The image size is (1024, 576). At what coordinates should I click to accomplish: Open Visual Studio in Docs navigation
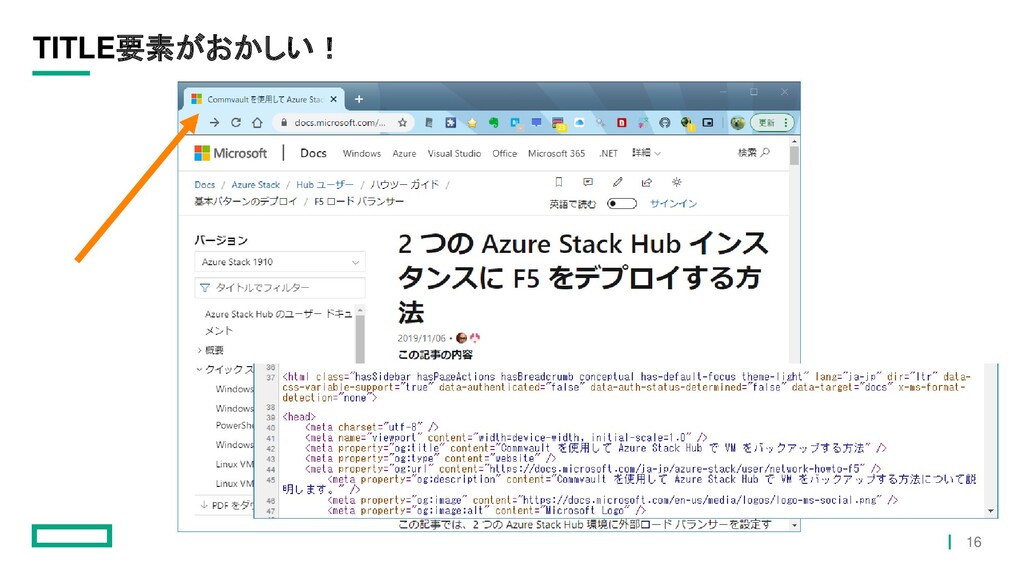tap(454, 153)
